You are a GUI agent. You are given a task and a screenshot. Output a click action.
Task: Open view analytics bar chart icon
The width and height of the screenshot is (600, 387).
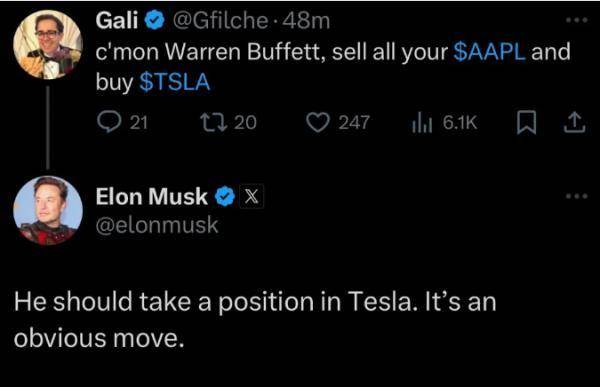point(422,122)
